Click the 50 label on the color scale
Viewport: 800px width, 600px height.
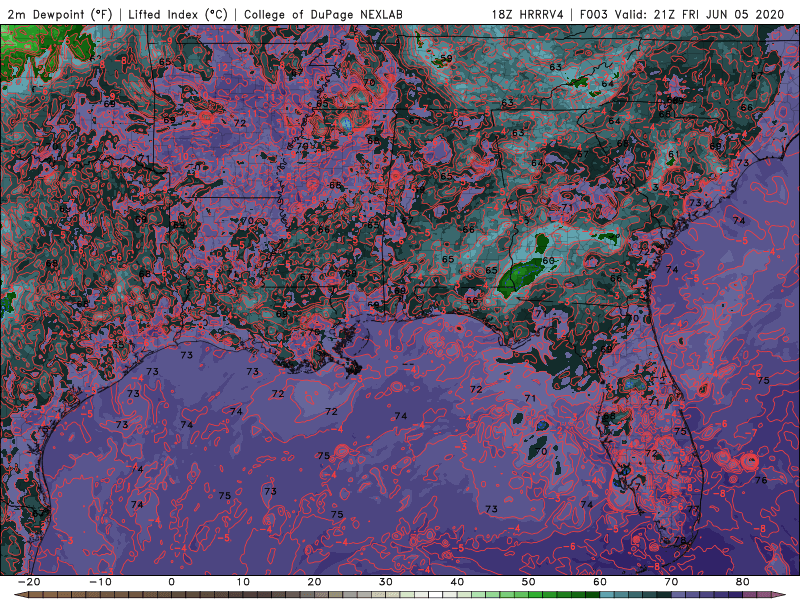529,582
